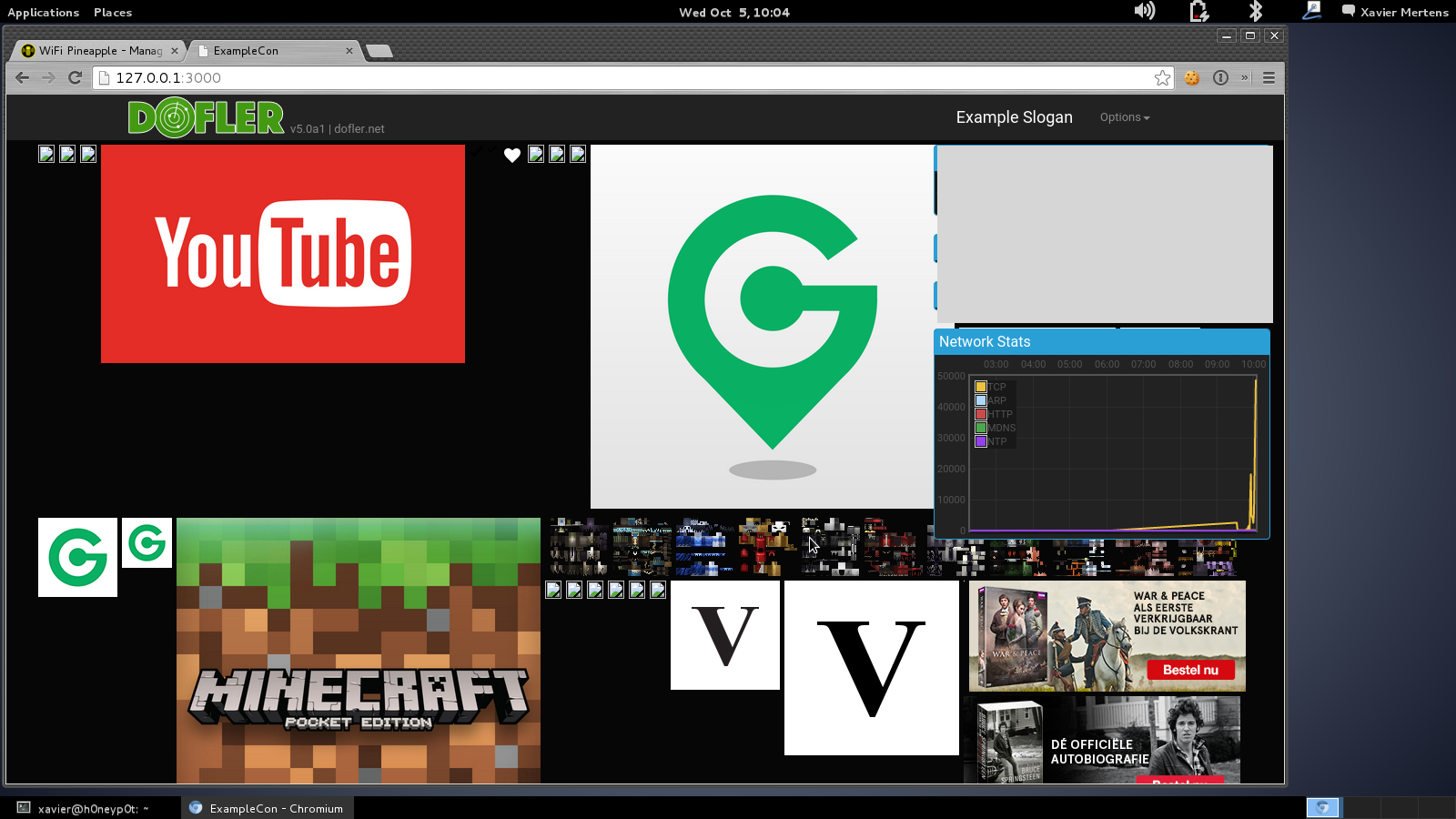Show hidden extensions via the double-chevron

pos(1244,78)
